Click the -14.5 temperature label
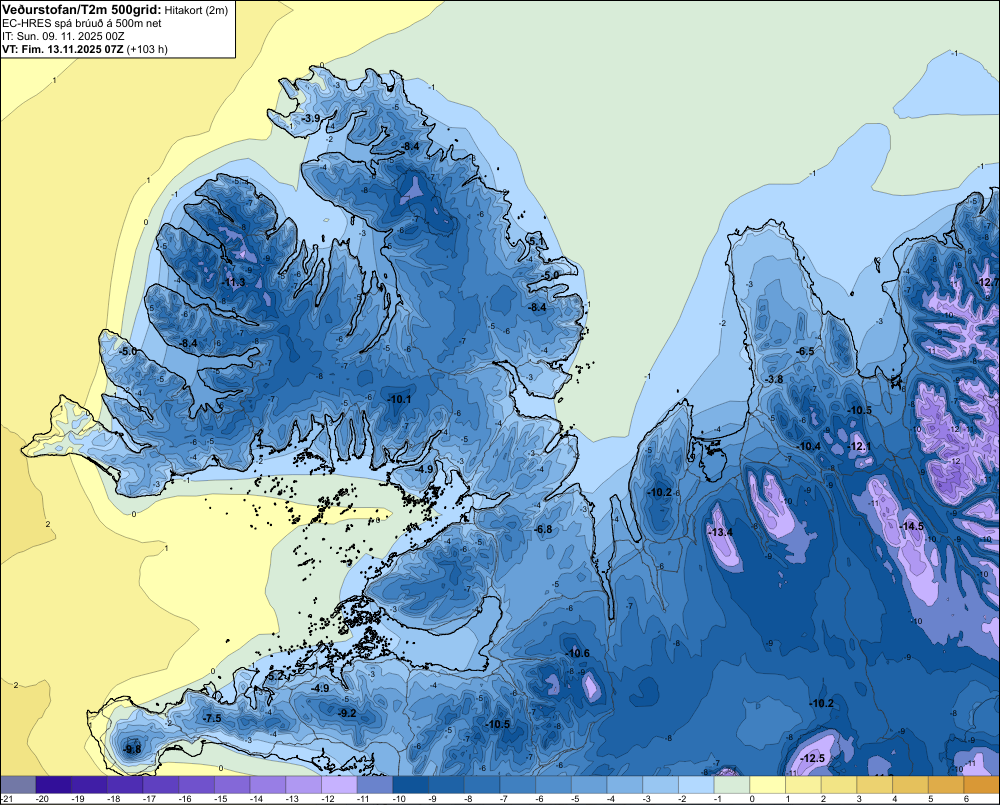The image size is (1000, 805). 911,526
